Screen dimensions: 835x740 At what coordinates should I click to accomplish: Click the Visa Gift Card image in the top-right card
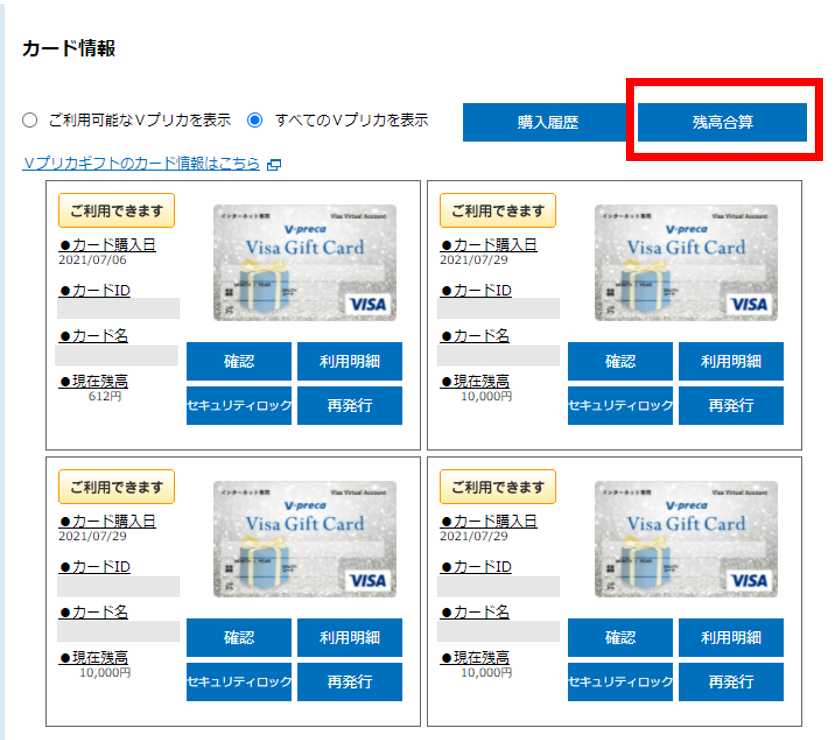coord(686,263)
